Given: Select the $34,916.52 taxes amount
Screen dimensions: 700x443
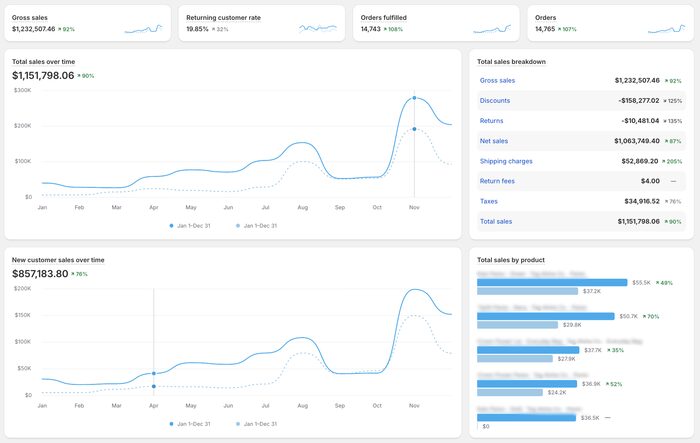Looking at the screenshot, I should coord(642,201).
